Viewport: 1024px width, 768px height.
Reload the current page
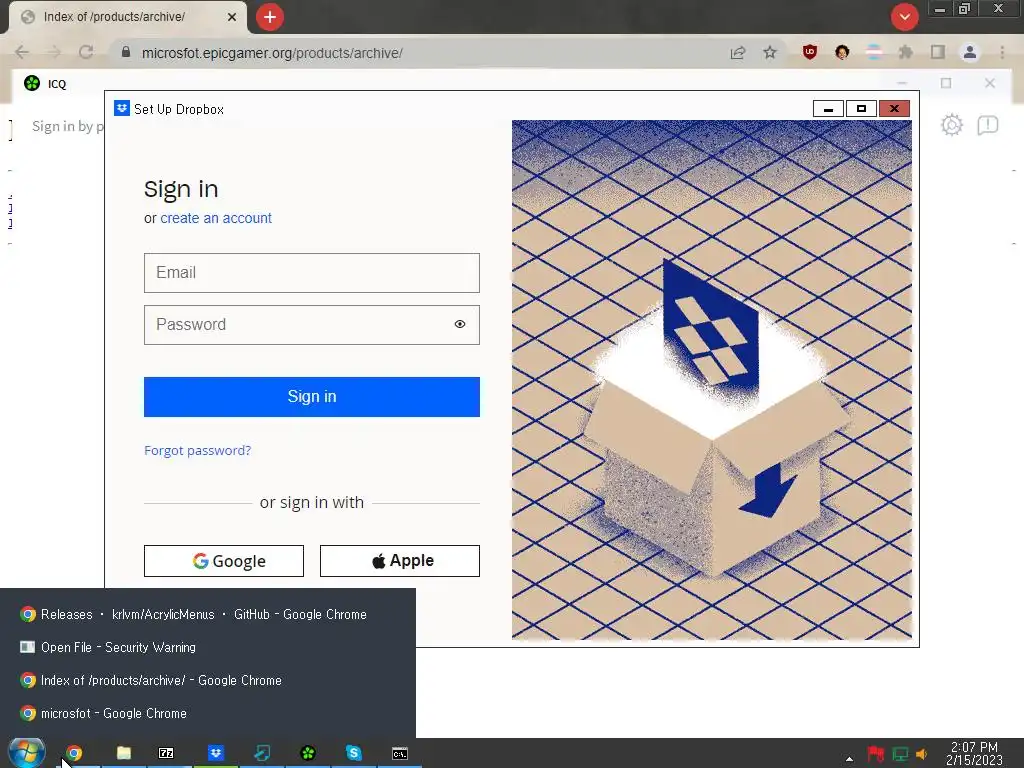[x=86, y=53]
